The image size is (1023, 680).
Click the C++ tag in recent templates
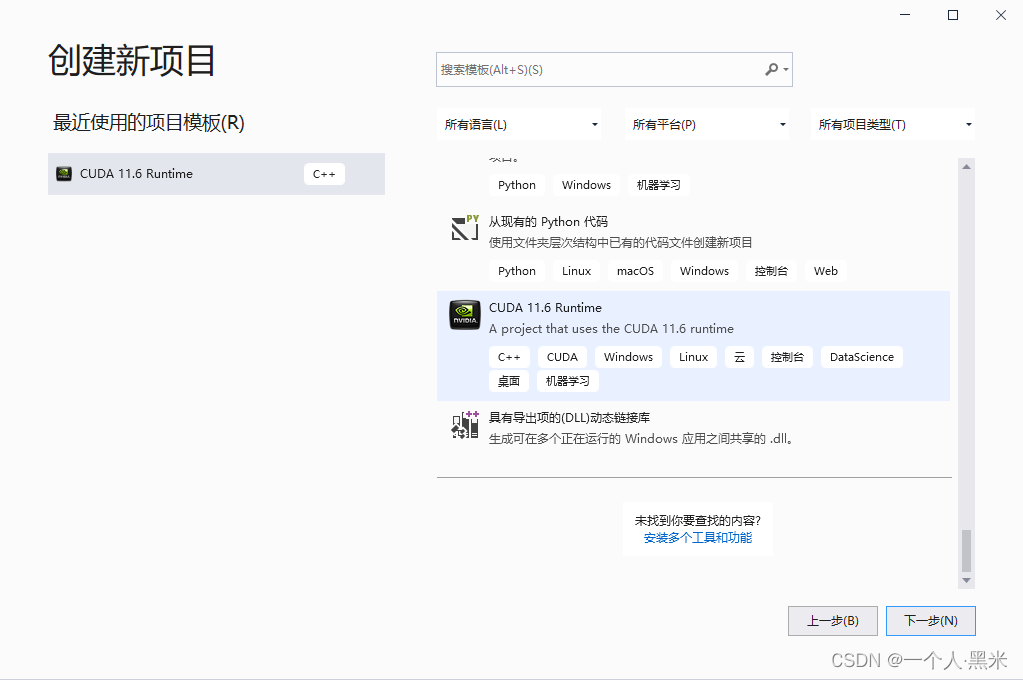tap(324, 174)
